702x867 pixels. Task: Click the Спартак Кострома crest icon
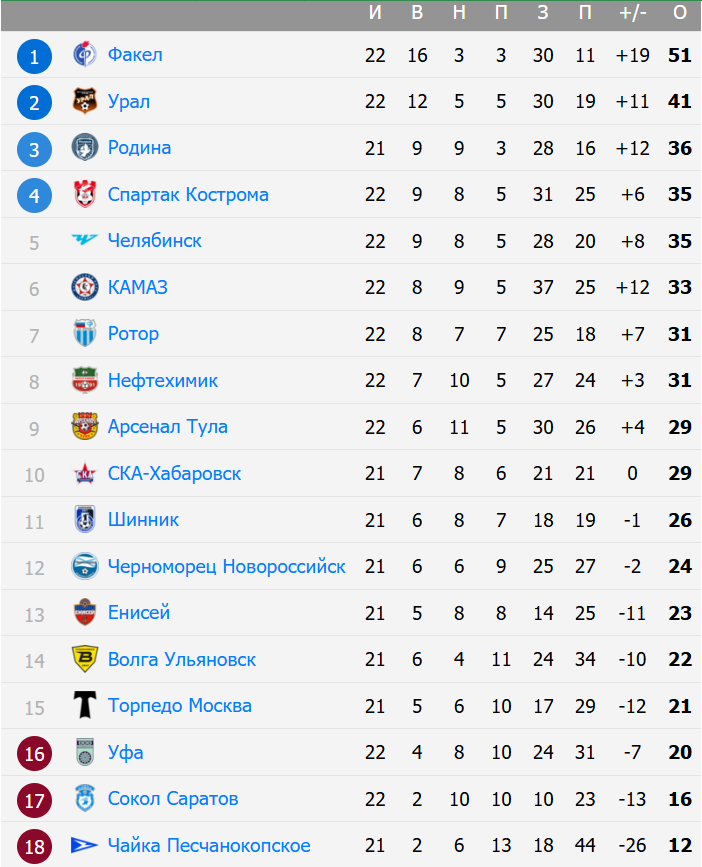pos(85,194)
